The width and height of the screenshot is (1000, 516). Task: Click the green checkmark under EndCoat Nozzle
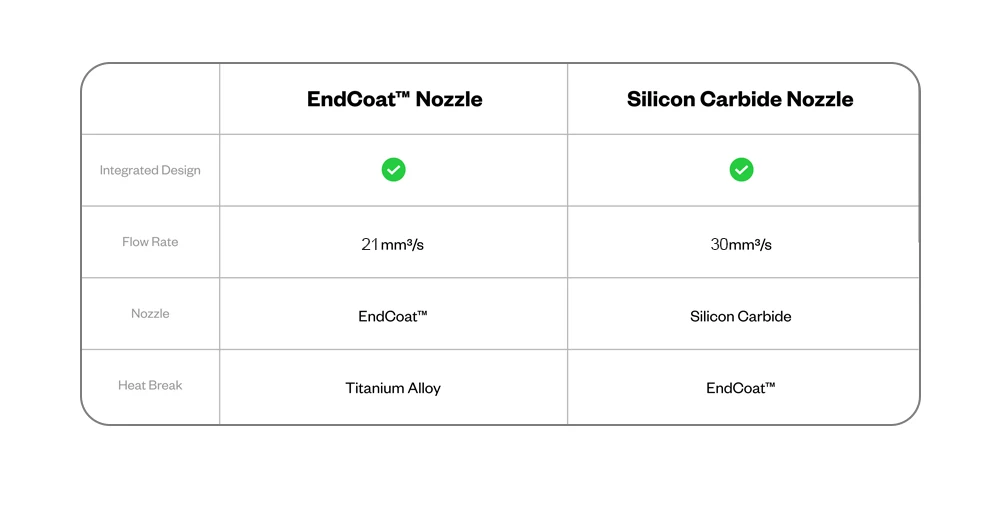pyautogui.click(x=393, y=170)
